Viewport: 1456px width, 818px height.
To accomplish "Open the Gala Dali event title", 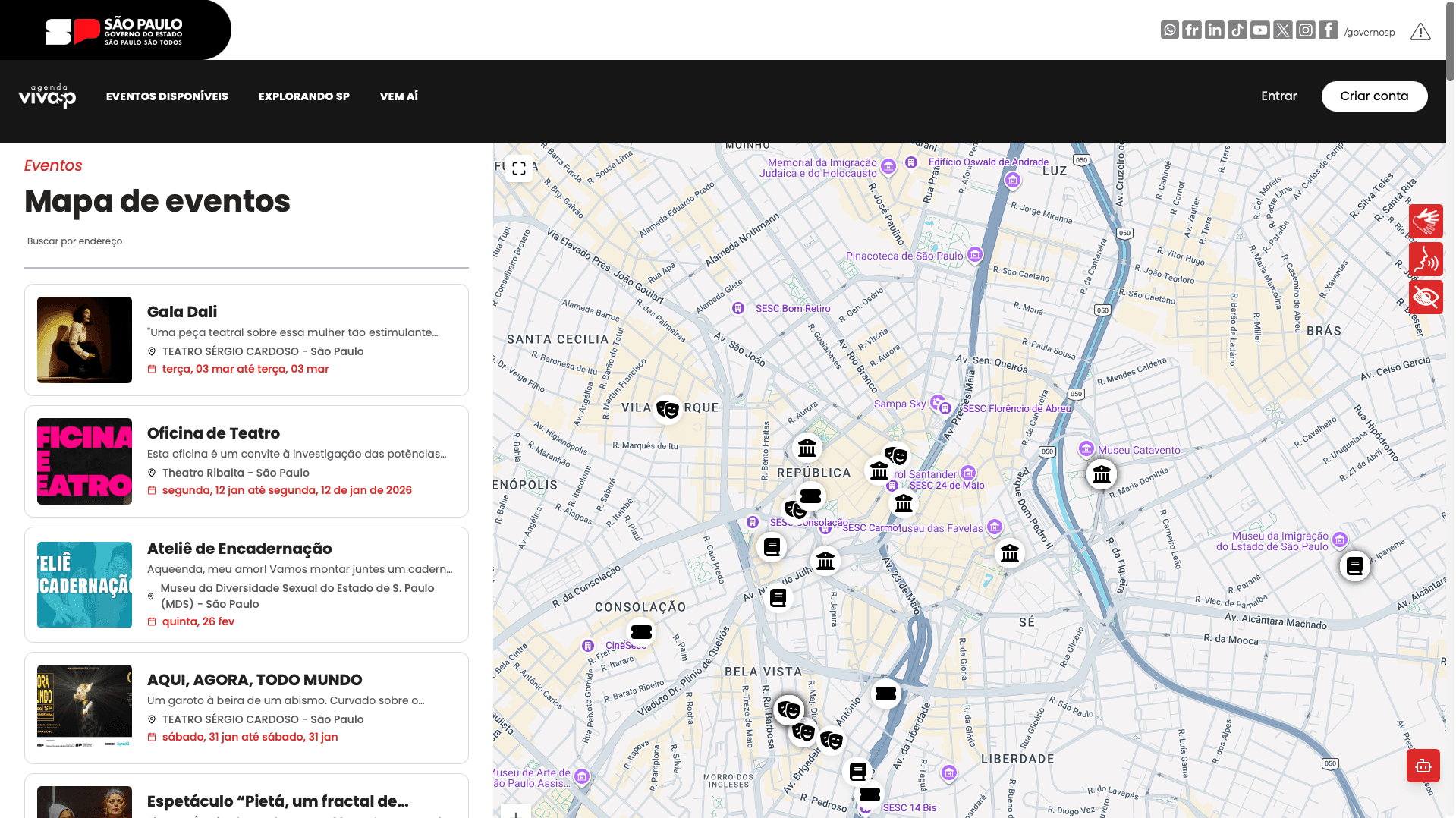I will [182, 312].
